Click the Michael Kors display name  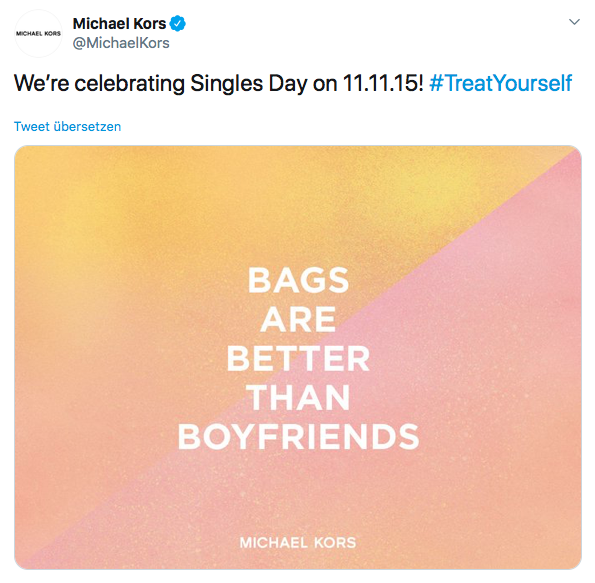coord(120,24)
